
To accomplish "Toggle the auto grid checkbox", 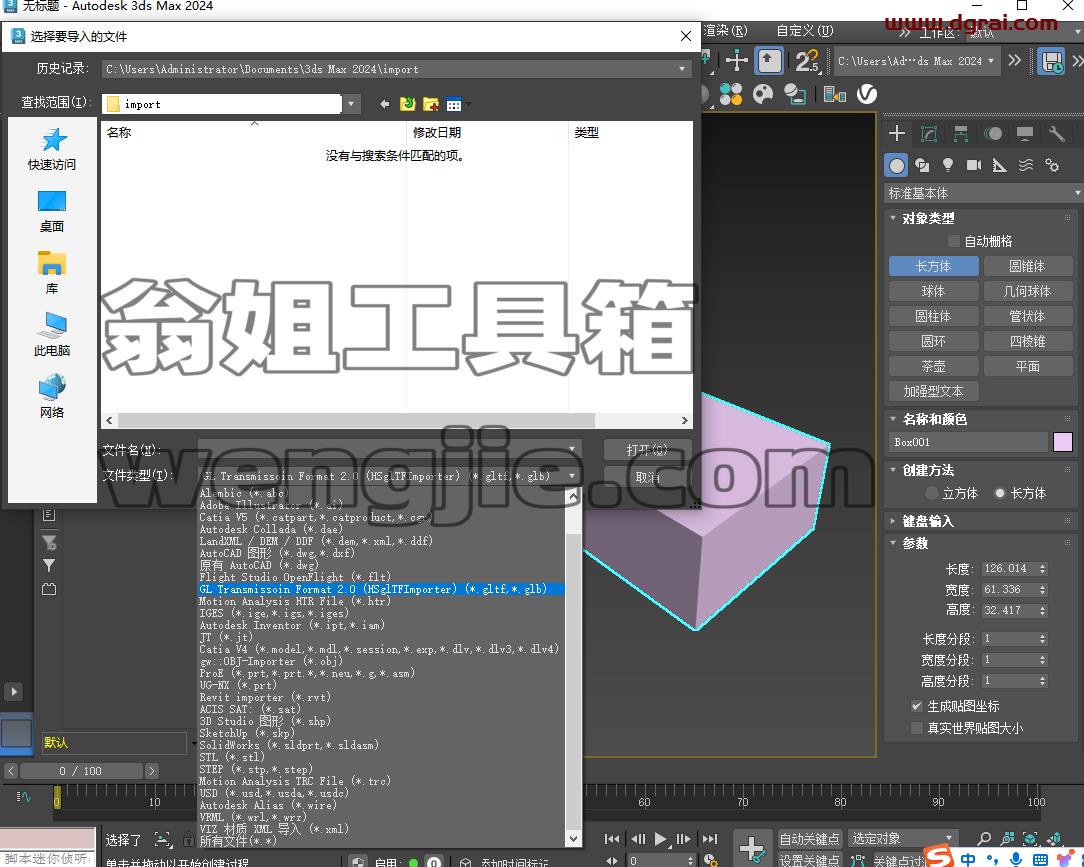I will 953,241.
